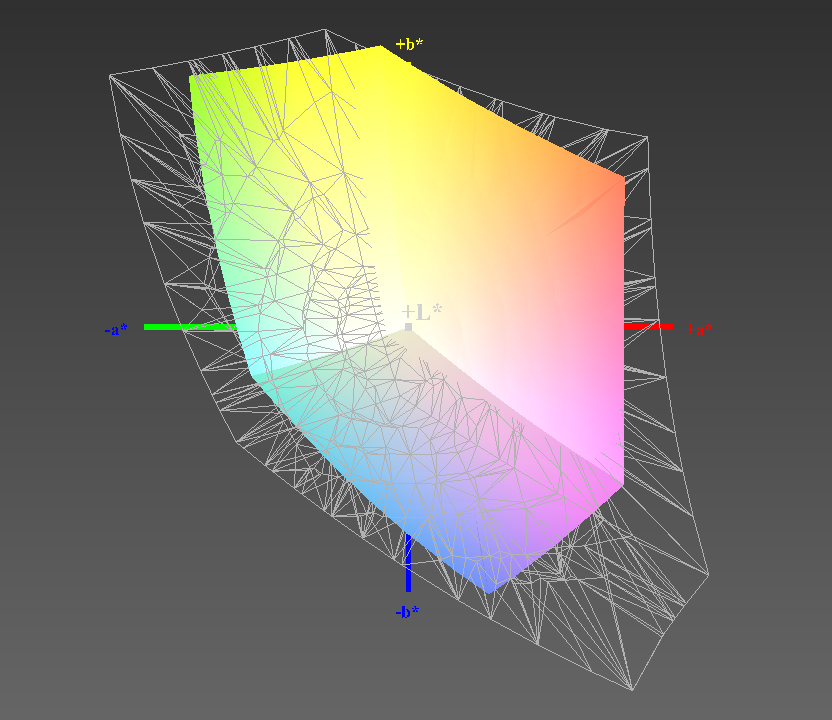Click the -b* axis label
832x720 pixels.
[x=406, y=611]
